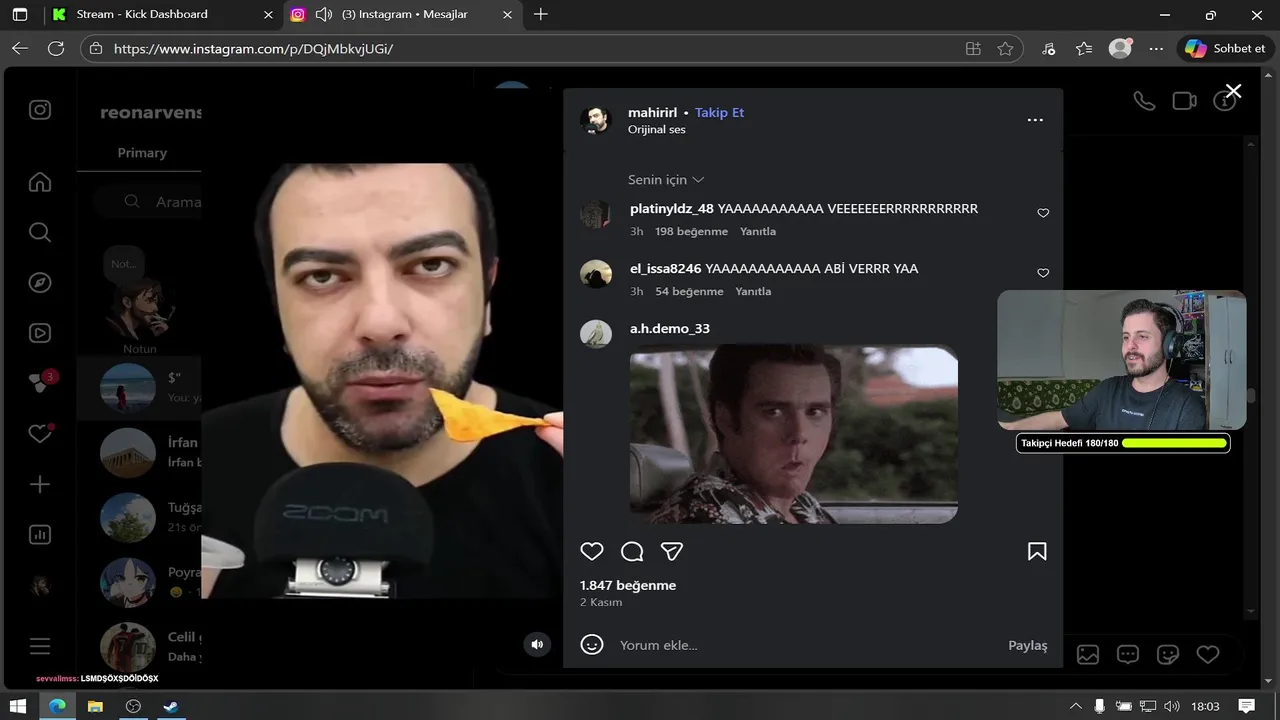The width and height of the screenshot is (1280, 720).
Task: Share the post with the paper plane icon
Action: 672,551
